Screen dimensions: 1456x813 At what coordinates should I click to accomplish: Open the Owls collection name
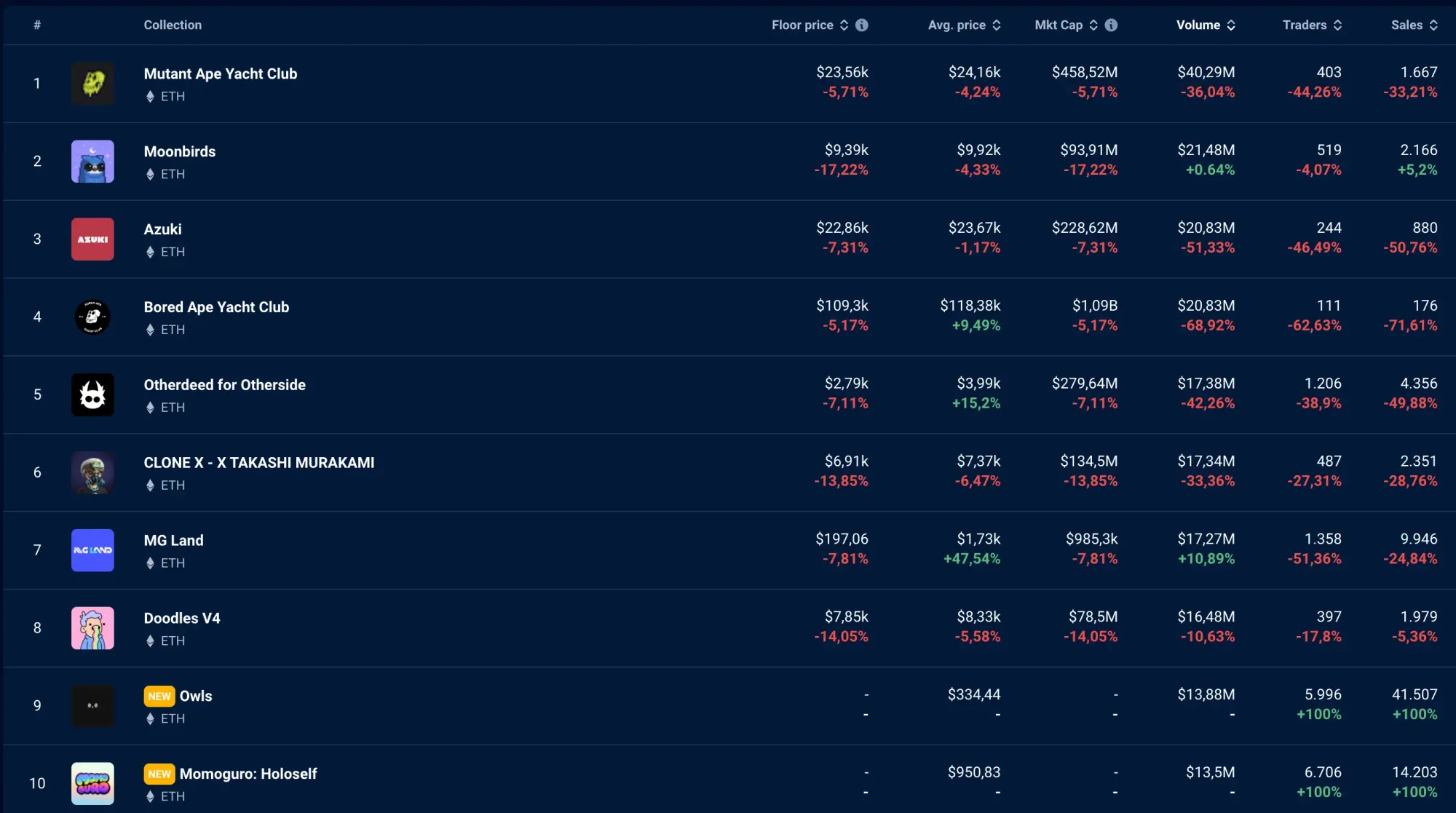pyautogui.click(x=196, y=697)
